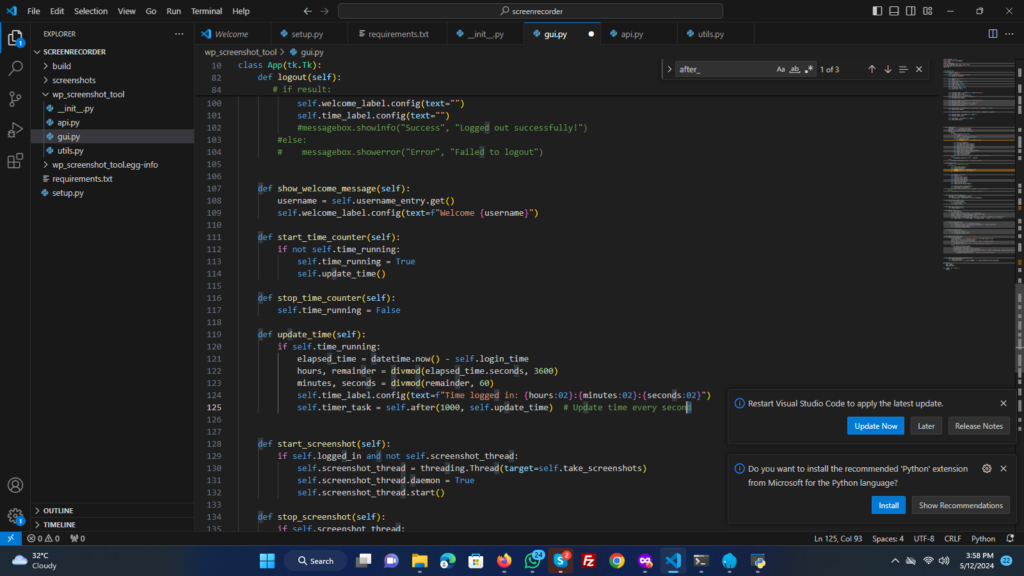Click the Update Now button
This screenshot has height=576, width=1024.
point(875,426)
